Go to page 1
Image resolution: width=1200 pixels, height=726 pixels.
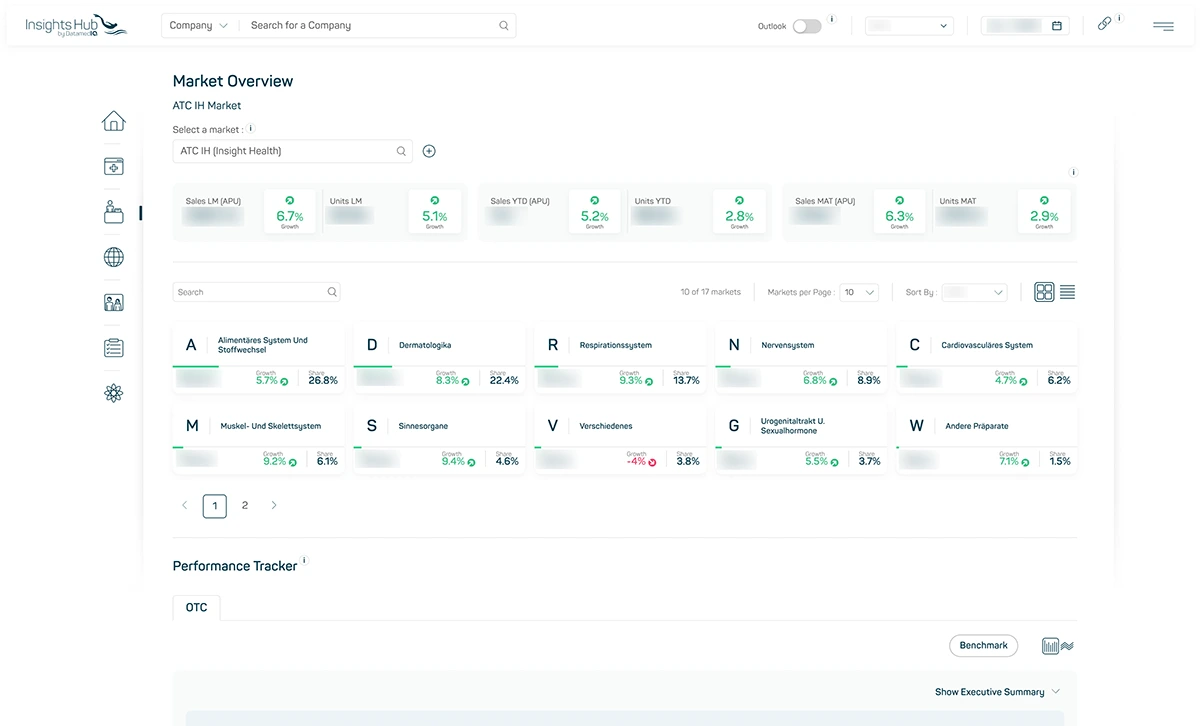point(214,506)
